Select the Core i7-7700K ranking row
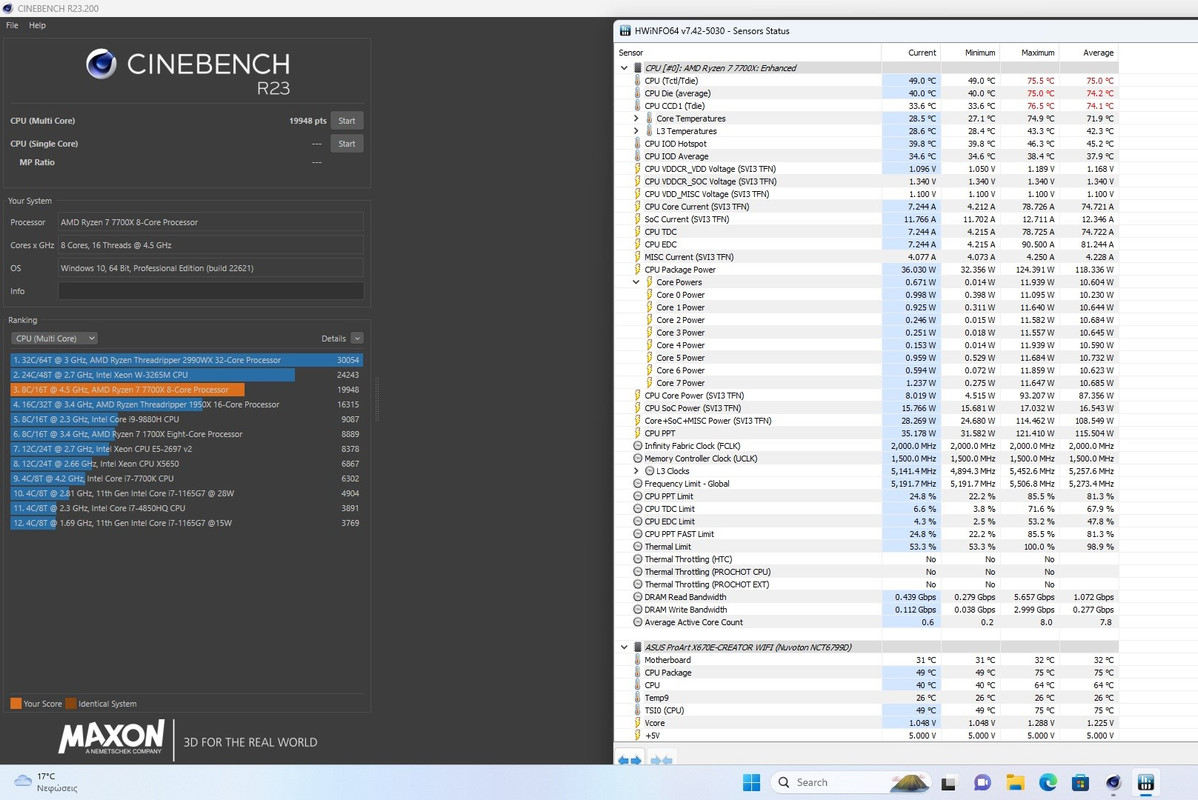The width and height of the screenshot is (1198, 800). [x=186, y=478]
